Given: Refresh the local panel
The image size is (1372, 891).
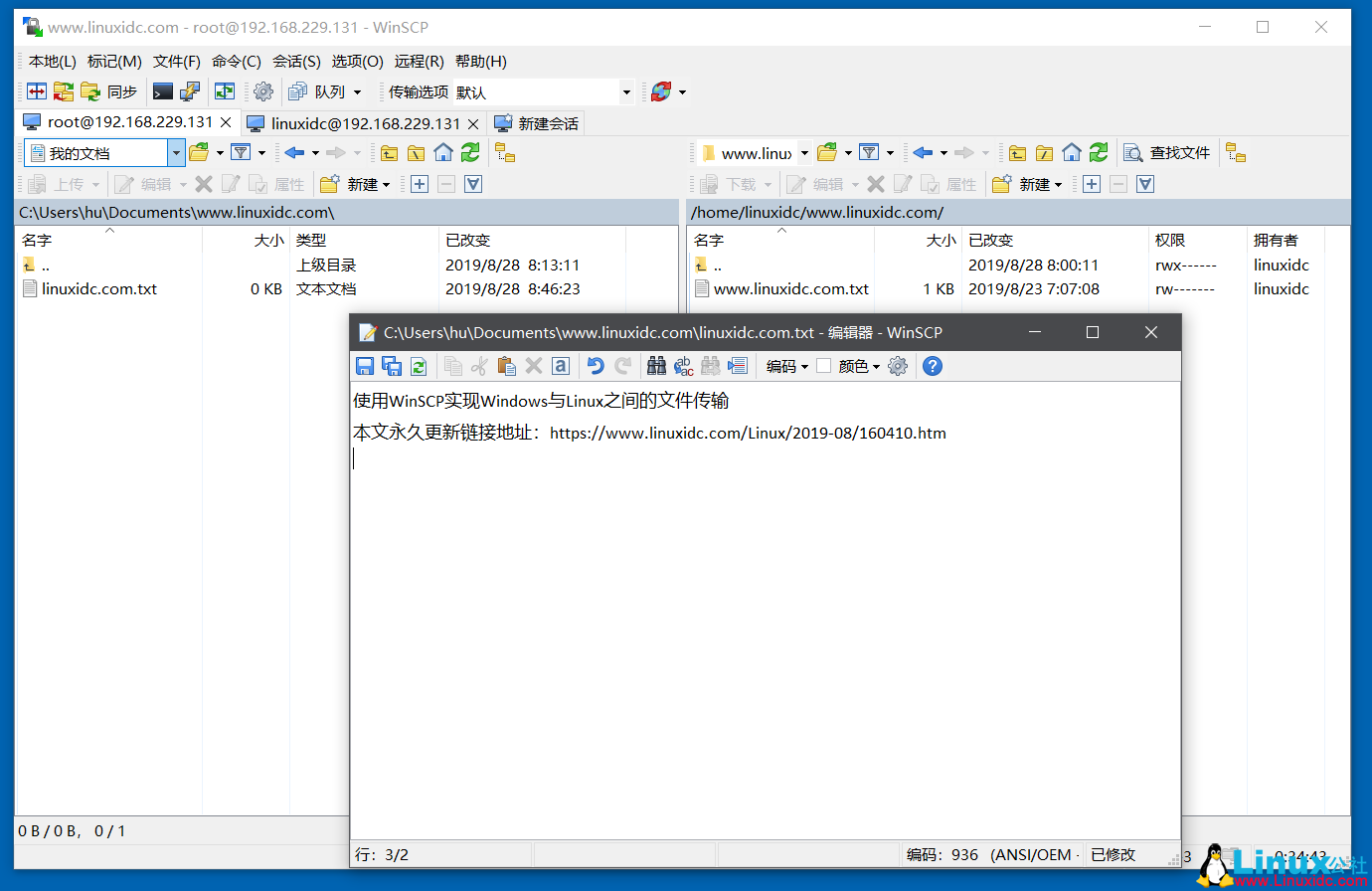Looking at the screenshot, I should (470, 152).
